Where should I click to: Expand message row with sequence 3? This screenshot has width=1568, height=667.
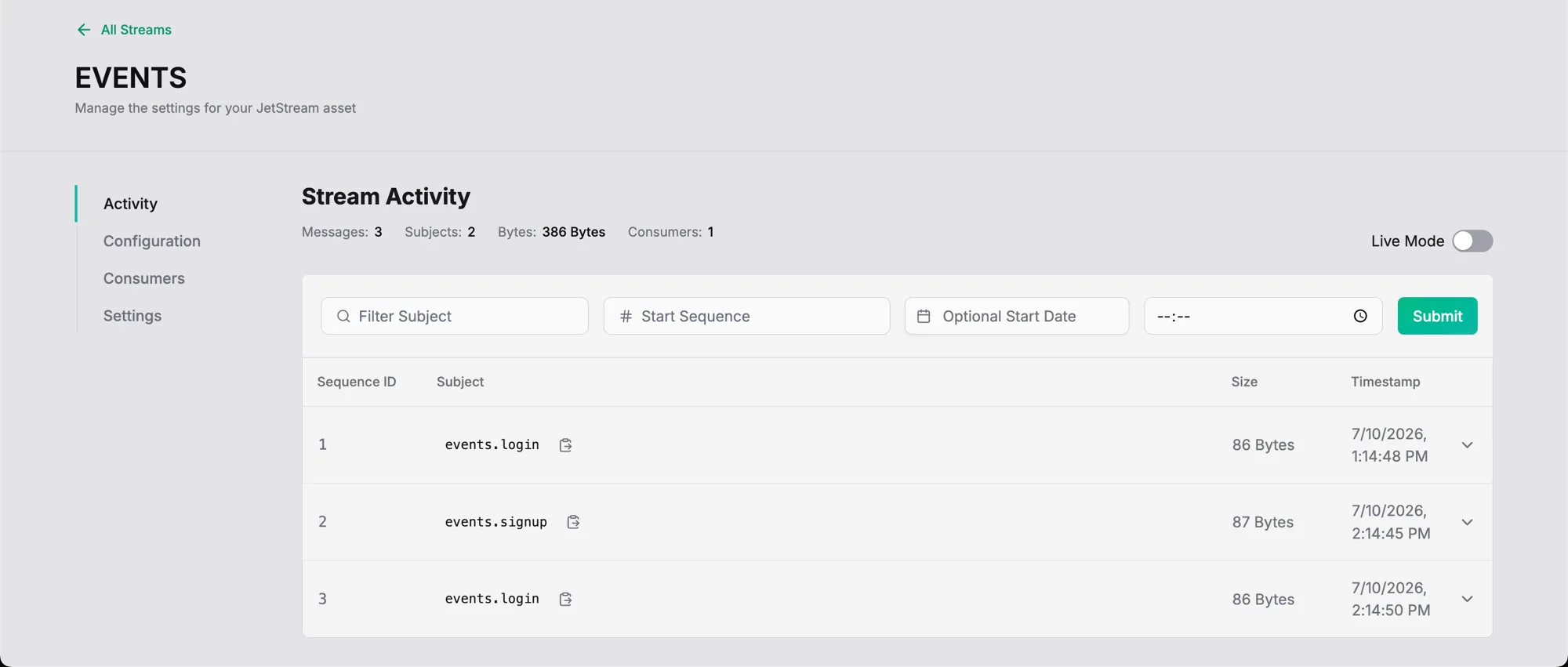[x=1467, y=599]
